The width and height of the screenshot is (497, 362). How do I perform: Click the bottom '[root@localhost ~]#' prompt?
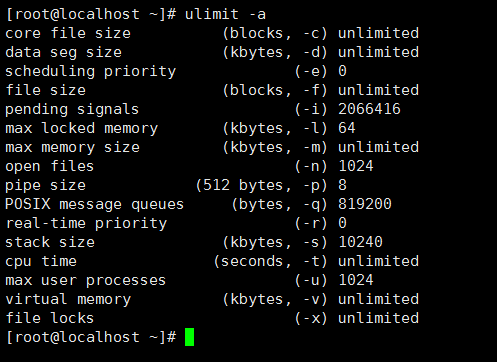coord(91,337)
